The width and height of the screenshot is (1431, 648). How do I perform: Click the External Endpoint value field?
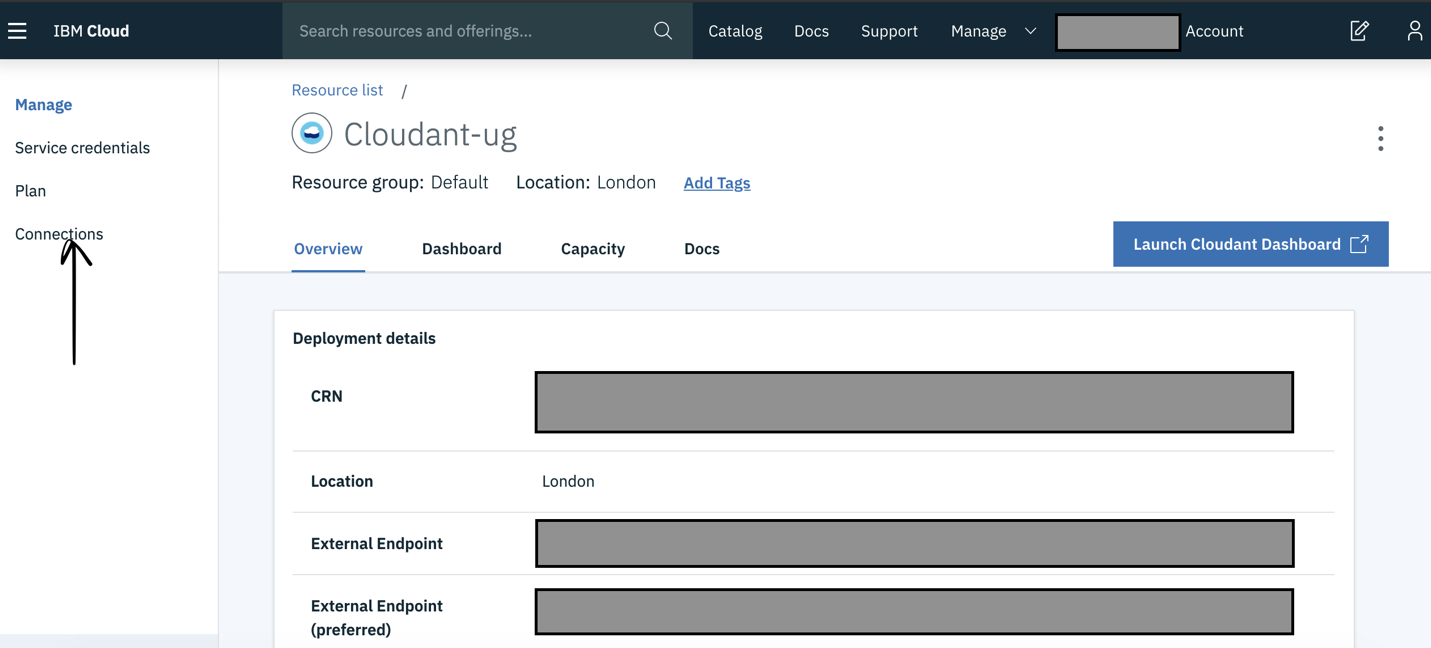914,543
